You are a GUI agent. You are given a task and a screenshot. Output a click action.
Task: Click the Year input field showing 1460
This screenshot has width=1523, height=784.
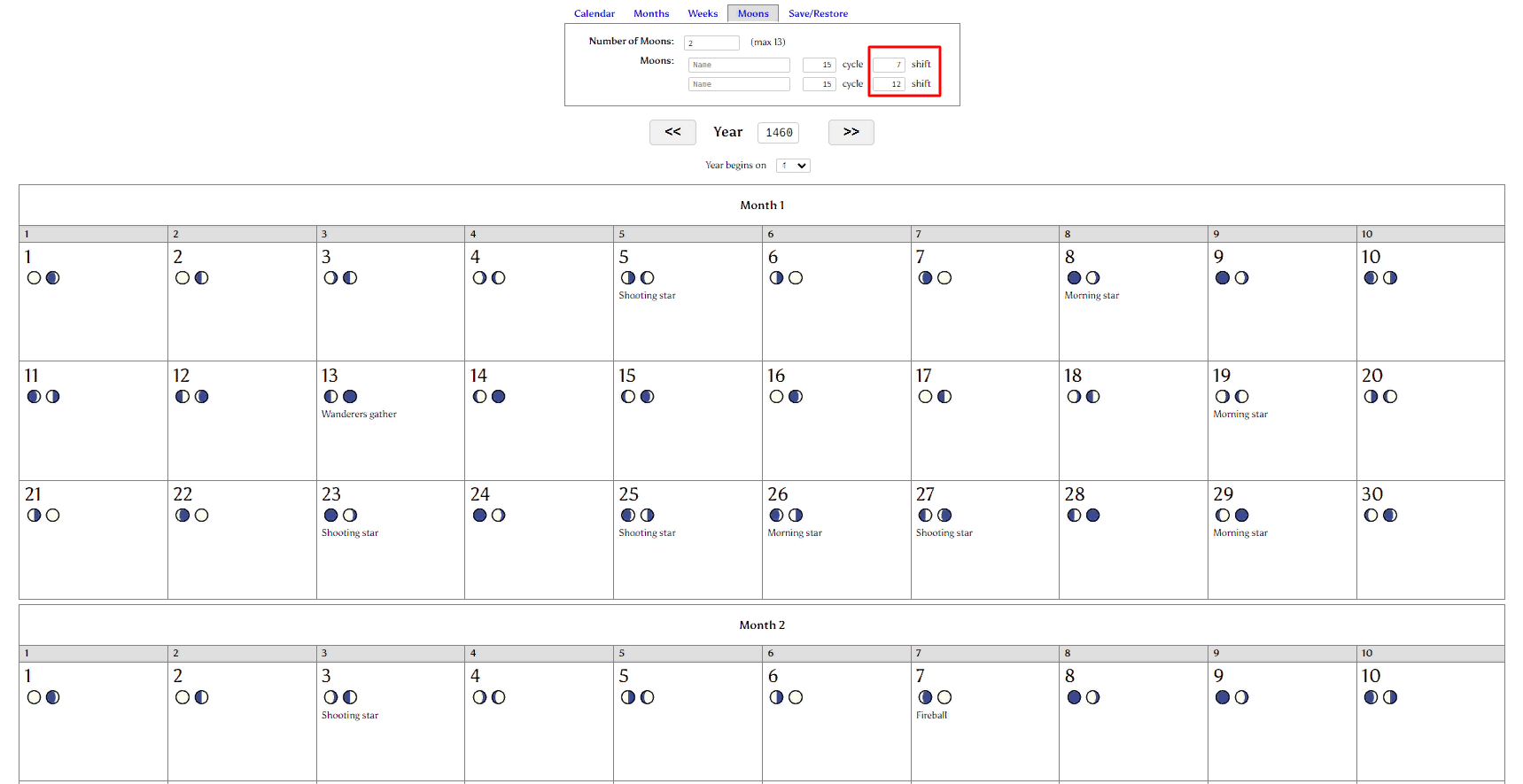pyautogui.click(x=778, y=133)
